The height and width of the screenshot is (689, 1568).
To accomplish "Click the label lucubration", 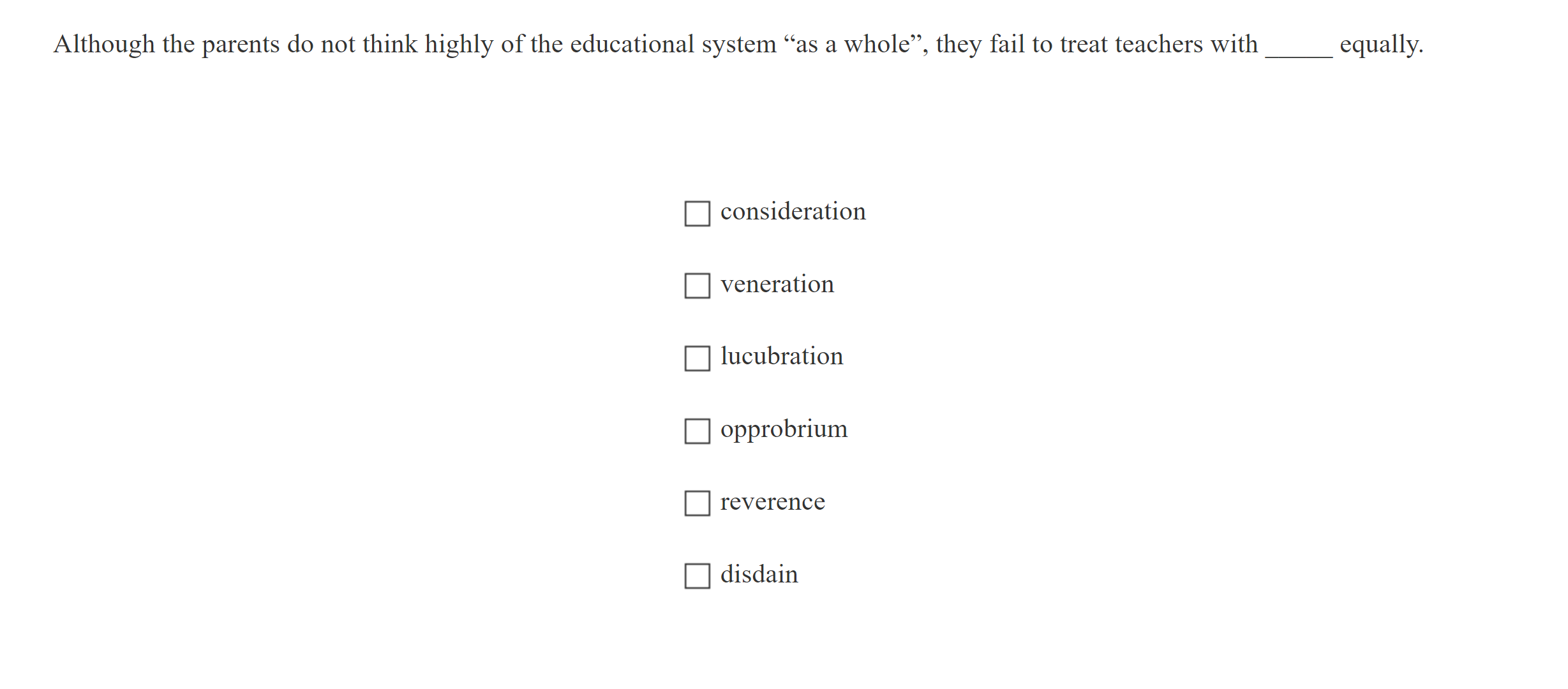I will (x=782, y=356).
